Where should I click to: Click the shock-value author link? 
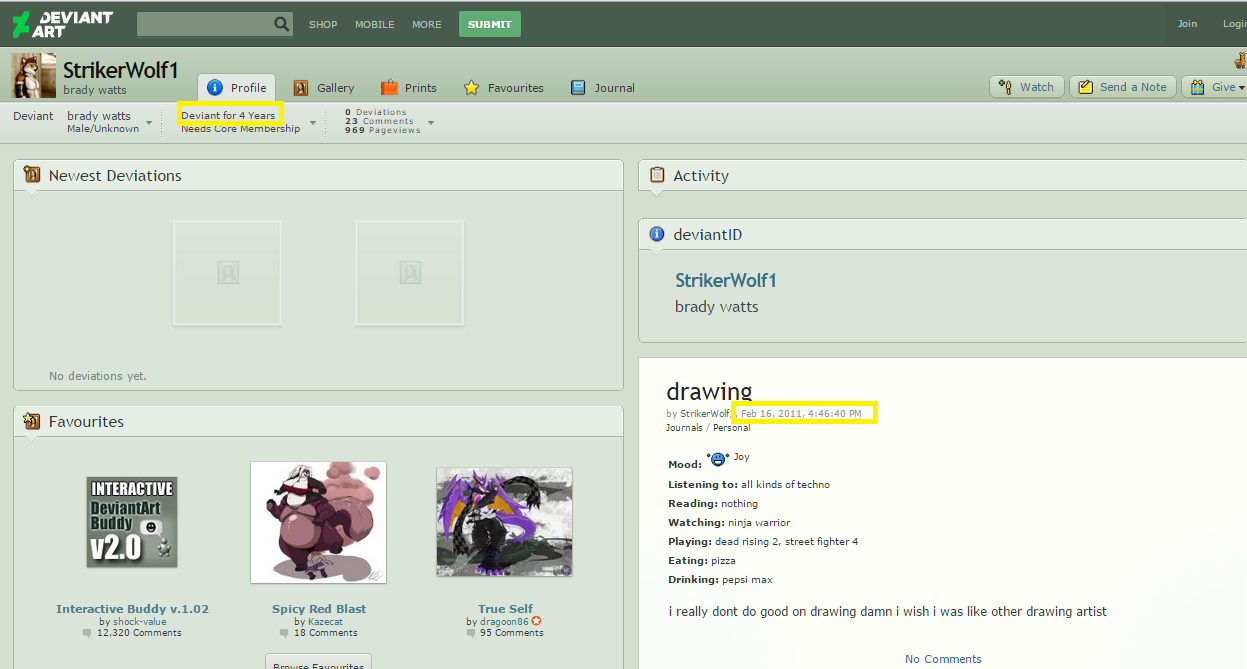[x=139, y=621]
